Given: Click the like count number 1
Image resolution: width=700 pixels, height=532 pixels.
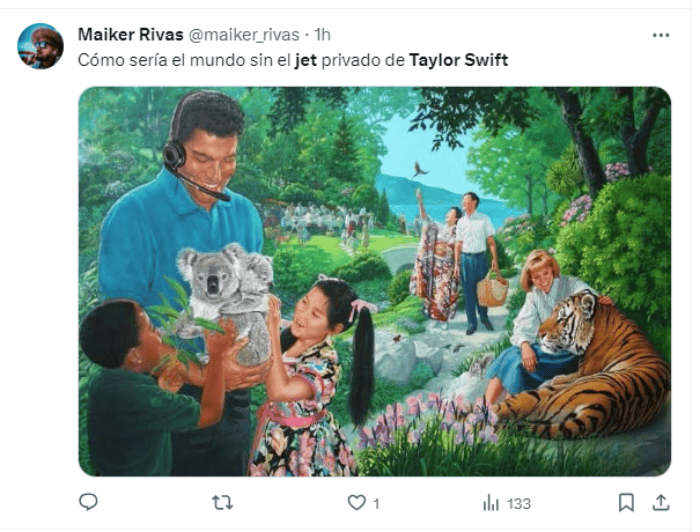Looking at the screenshot, I should (x=376, y=503).
